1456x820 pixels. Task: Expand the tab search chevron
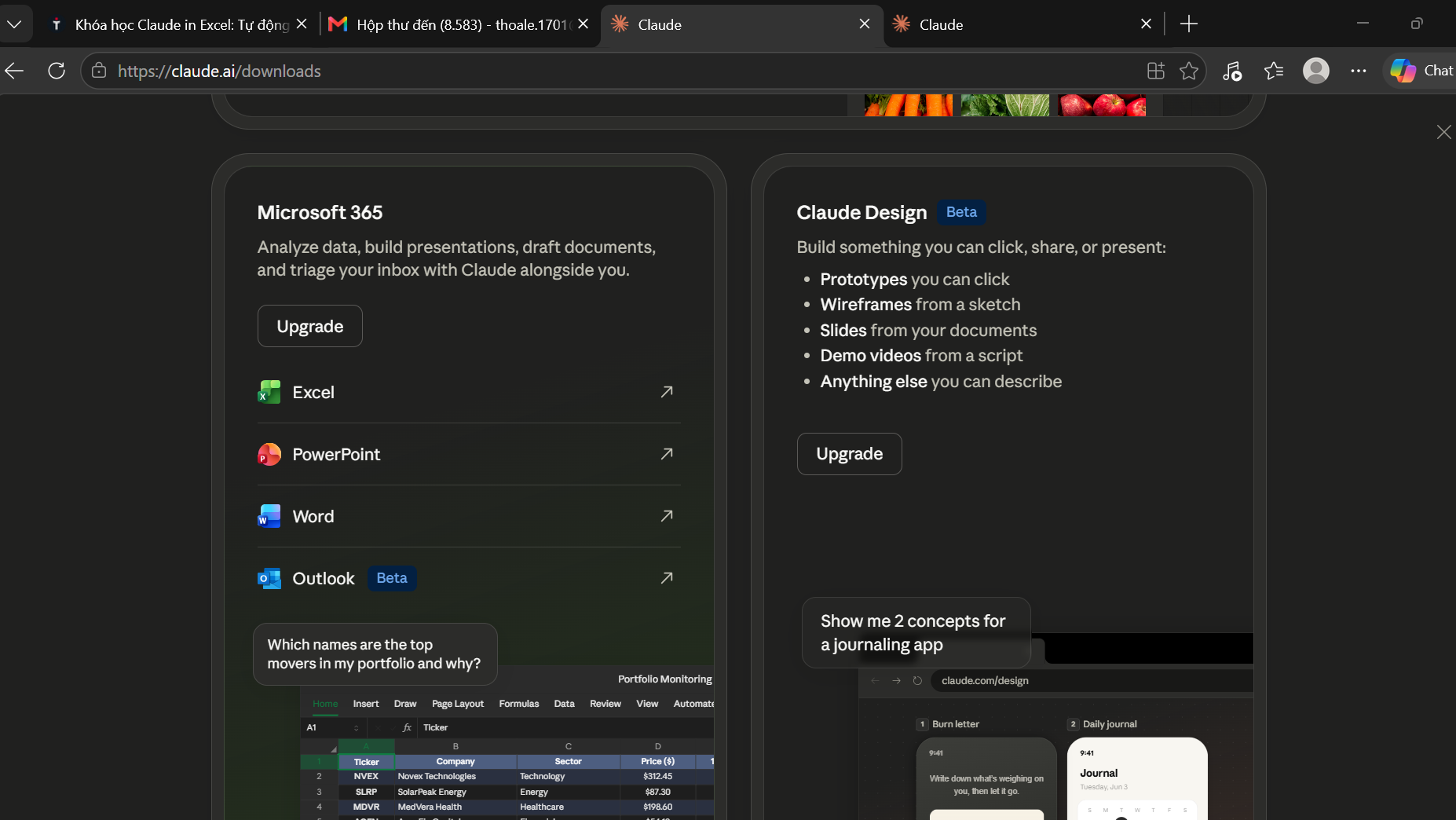14,24
